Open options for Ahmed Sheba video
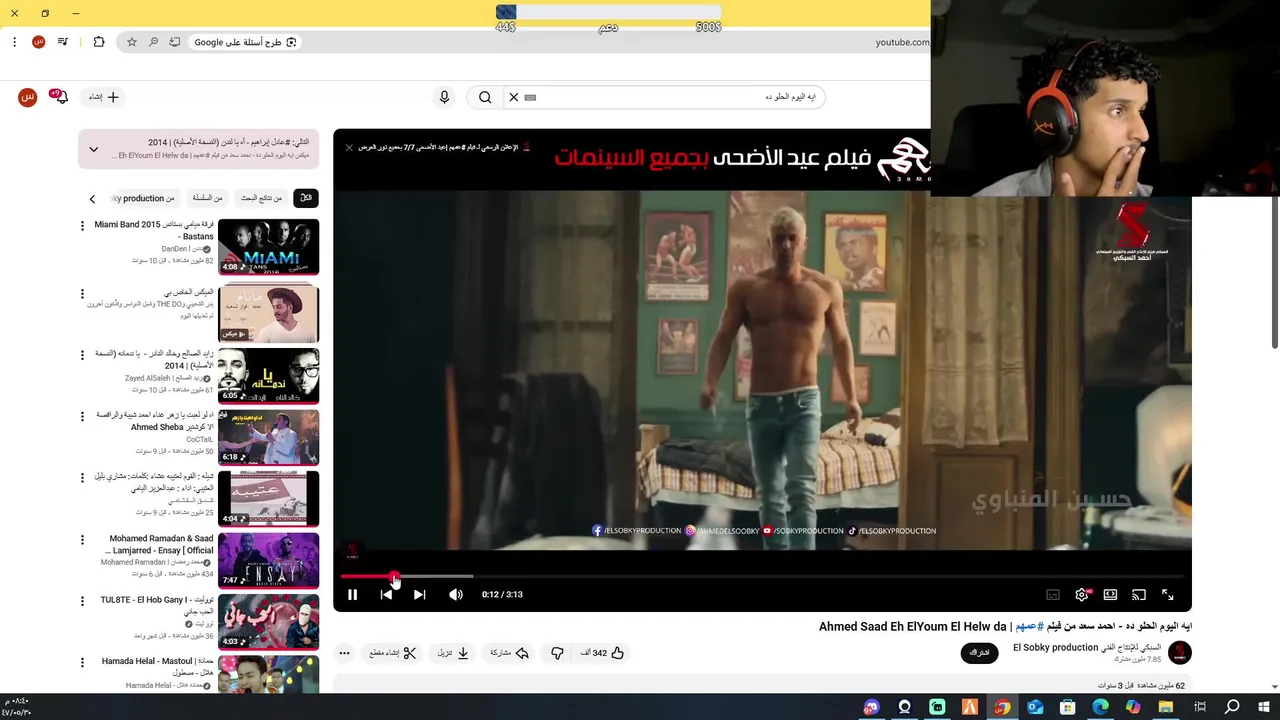Image resolution: width=1280 pixels, height=720 pixels. pyautogui.click(x=82, y=416)
